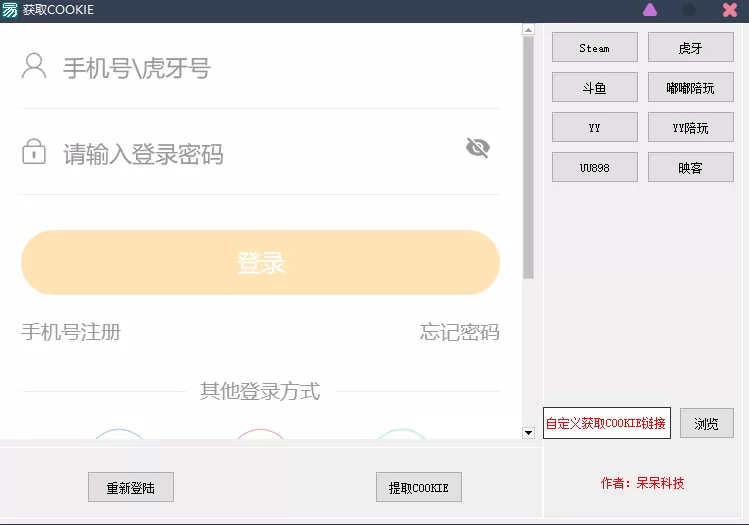Select the 嘟嘟陪玩 platform button
749x525 pixels.
coord(691,87)
